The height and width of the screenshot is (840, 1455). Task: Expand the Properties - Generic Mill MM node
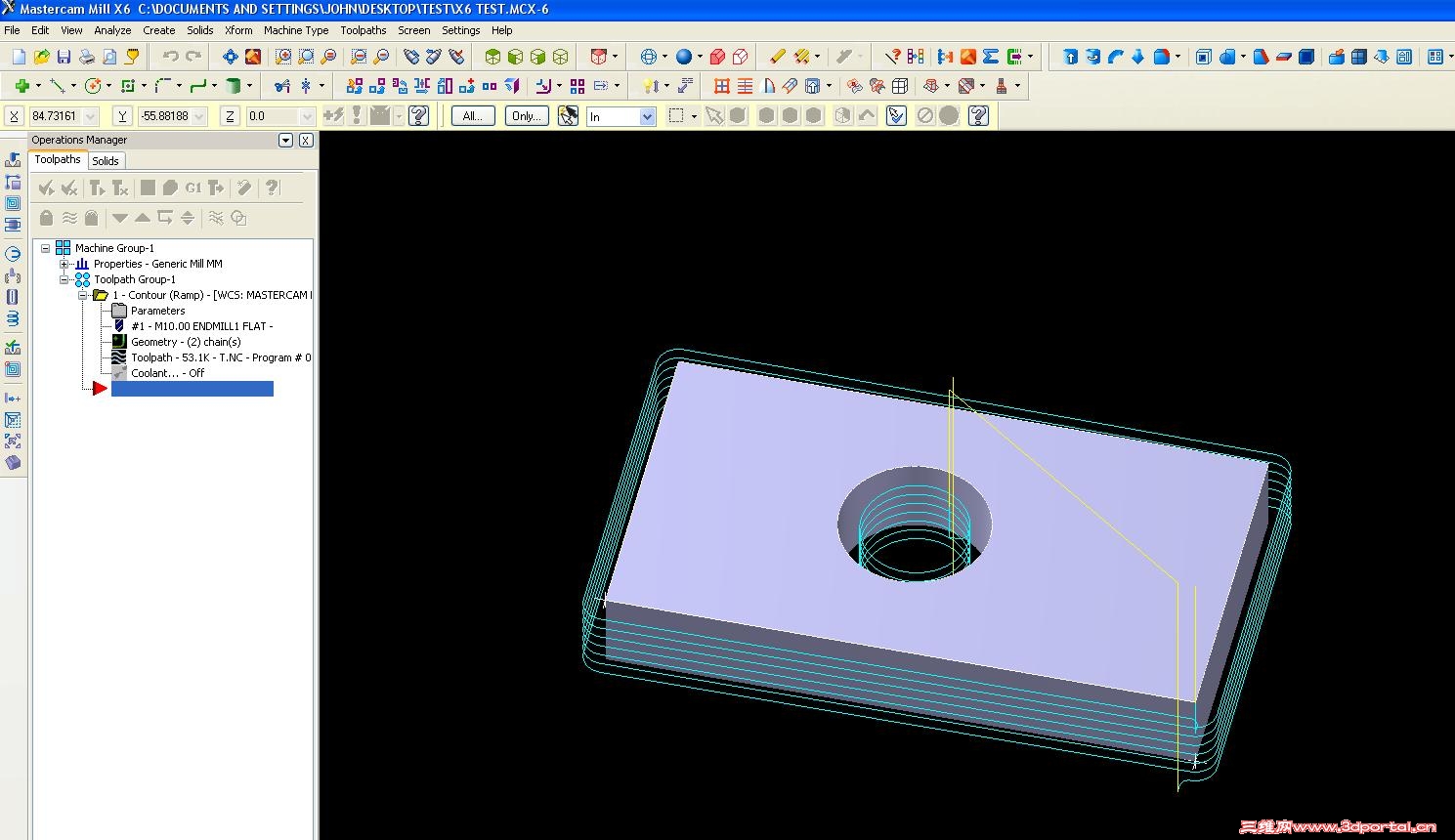(x=64, y=264)
